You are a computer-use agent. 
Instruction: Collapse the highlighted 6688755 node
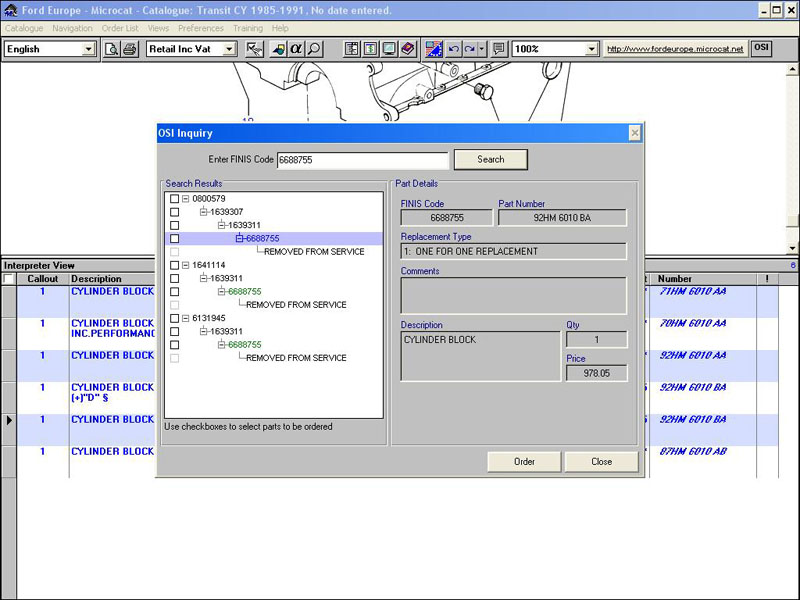point(239,238)
